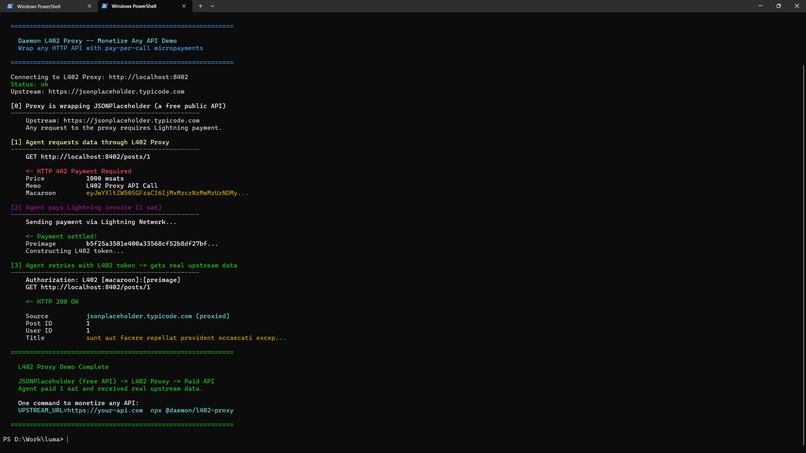Click the 'Memo L402 Proxy API Call' line
This screenshot has width=806, height=453.
click(x=91, y=186)
